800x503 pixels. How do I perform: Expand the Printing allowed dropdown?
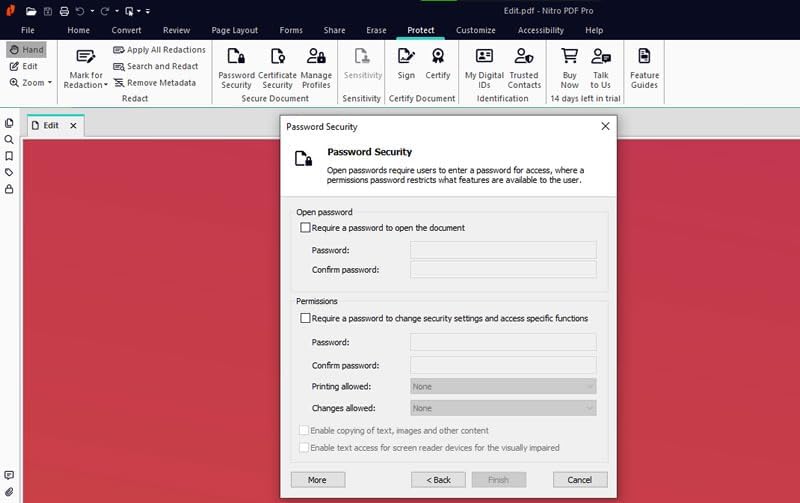[503, 386]
